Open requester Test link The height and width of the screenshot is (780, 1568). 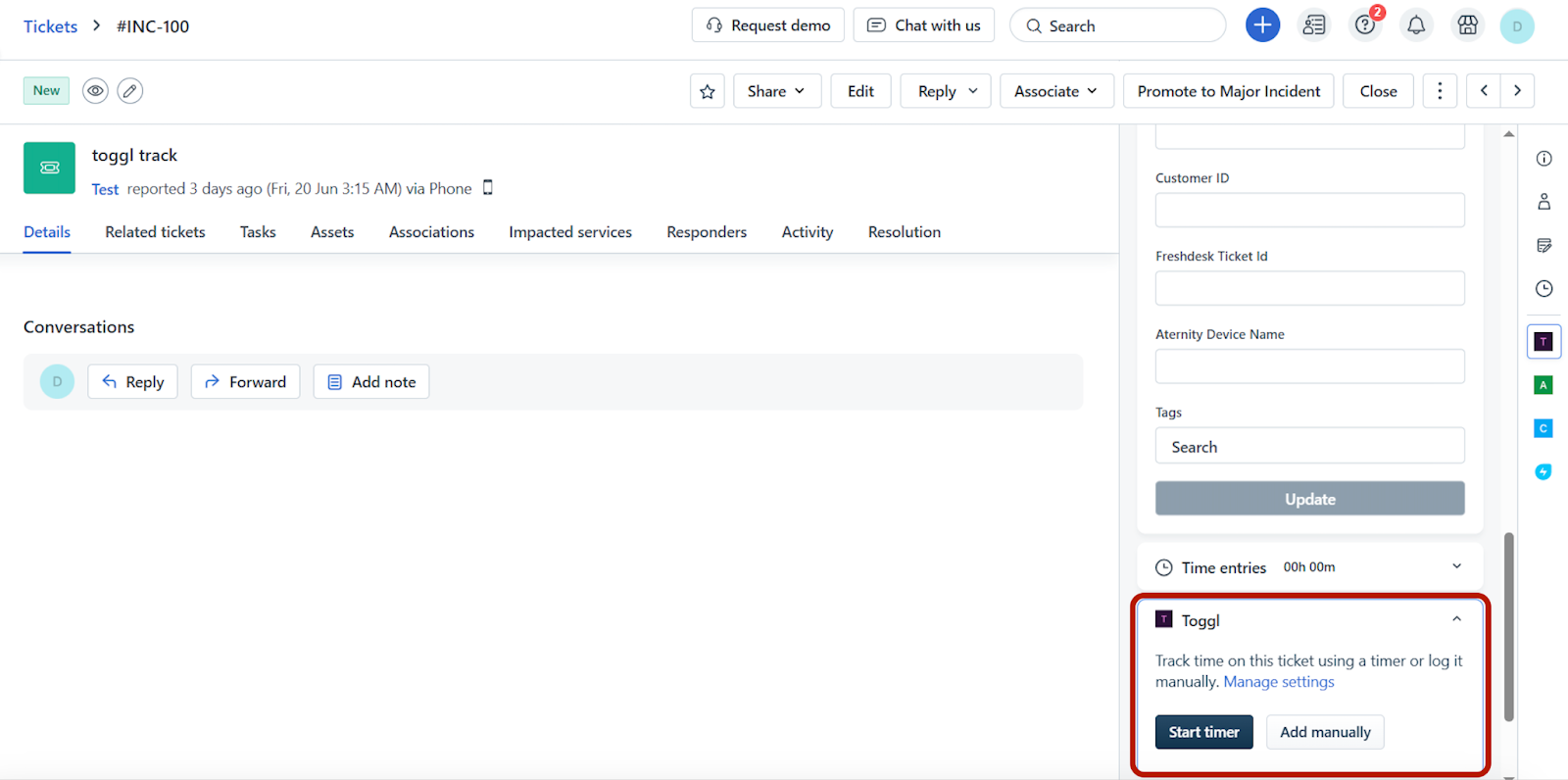[x=105, y=189]
